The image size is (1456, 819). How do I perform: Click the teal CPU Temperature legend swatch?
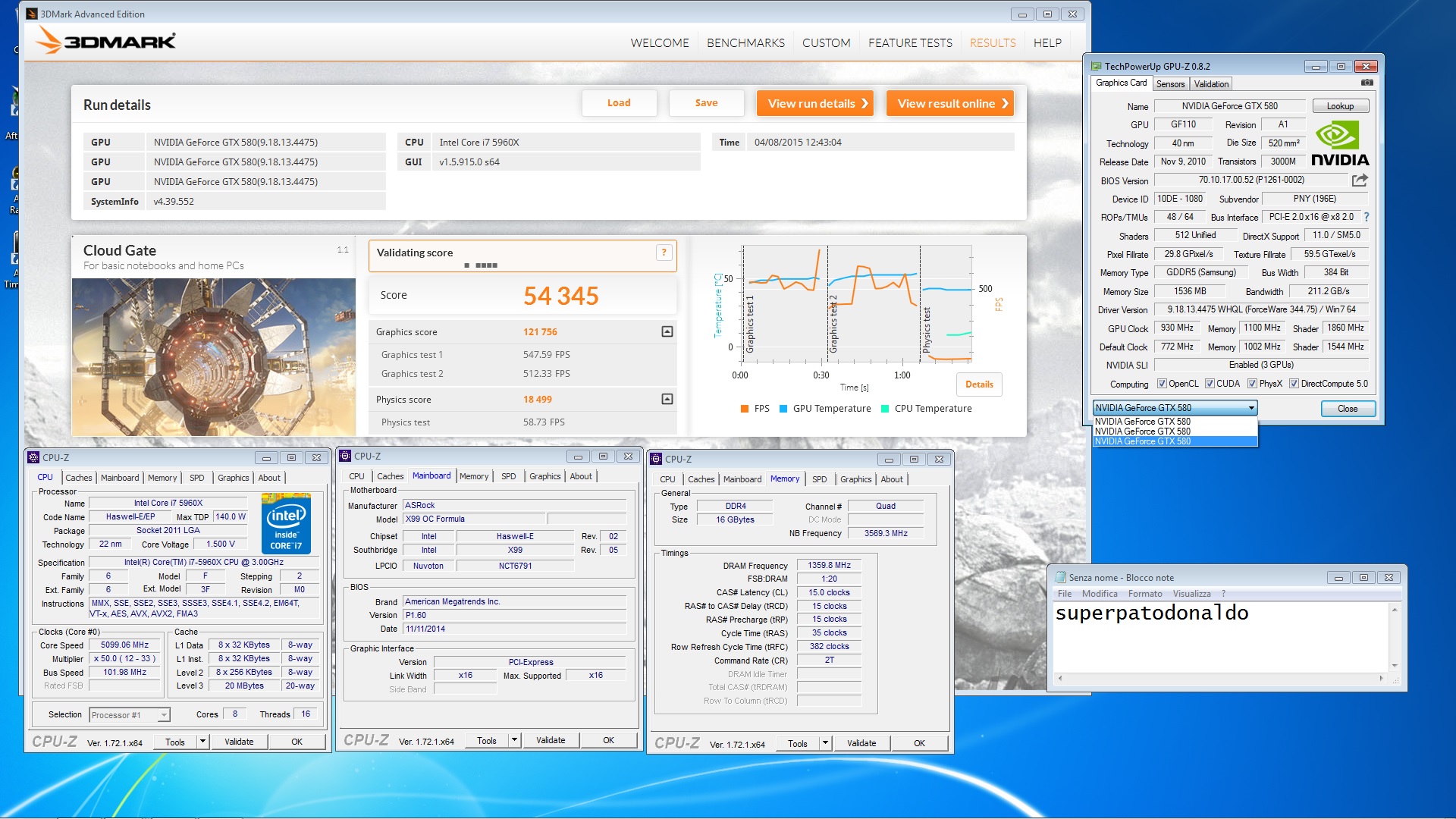885,409
